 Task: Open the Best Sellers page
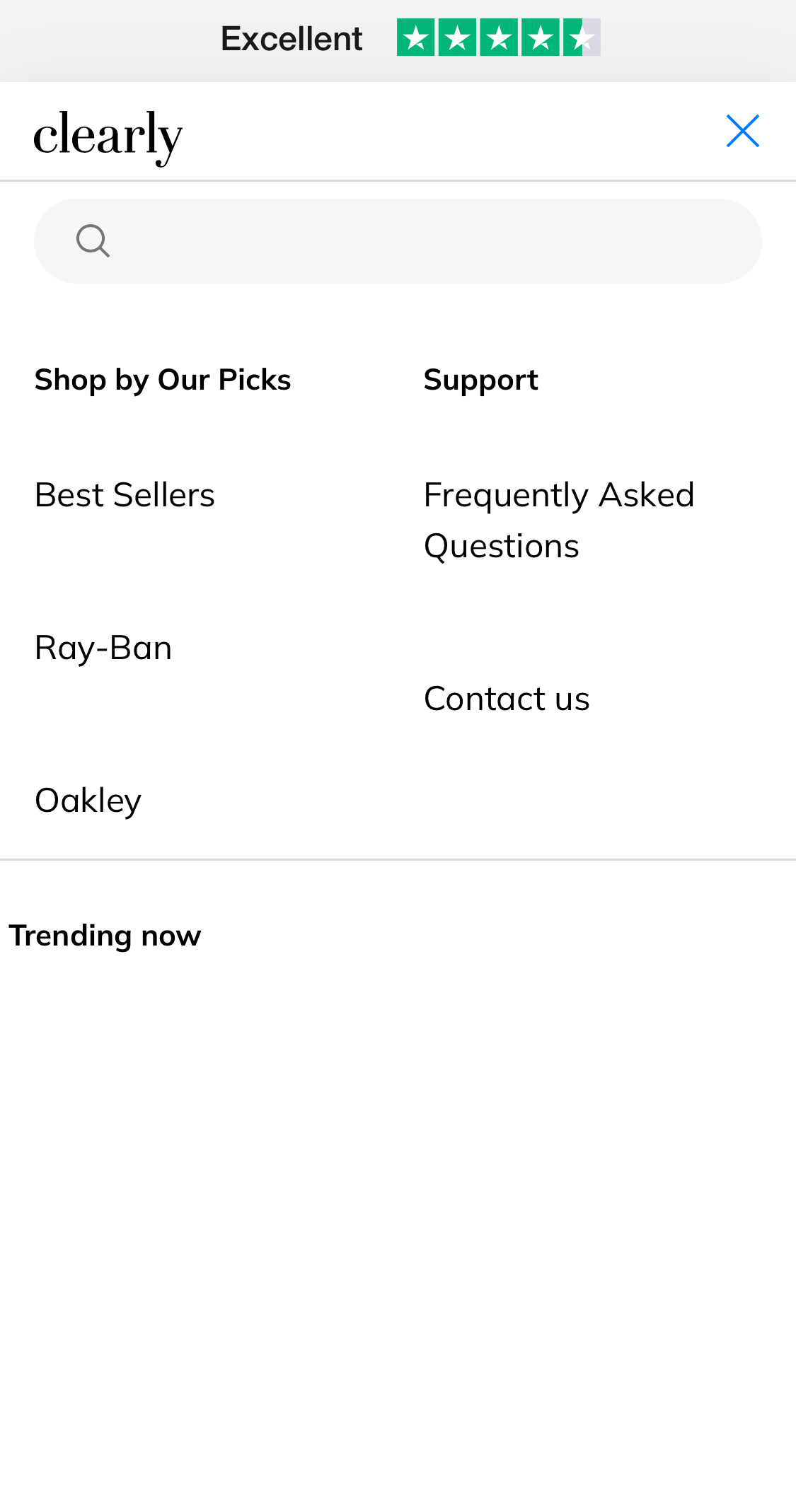pyautogui.click(x=125, y=494)
